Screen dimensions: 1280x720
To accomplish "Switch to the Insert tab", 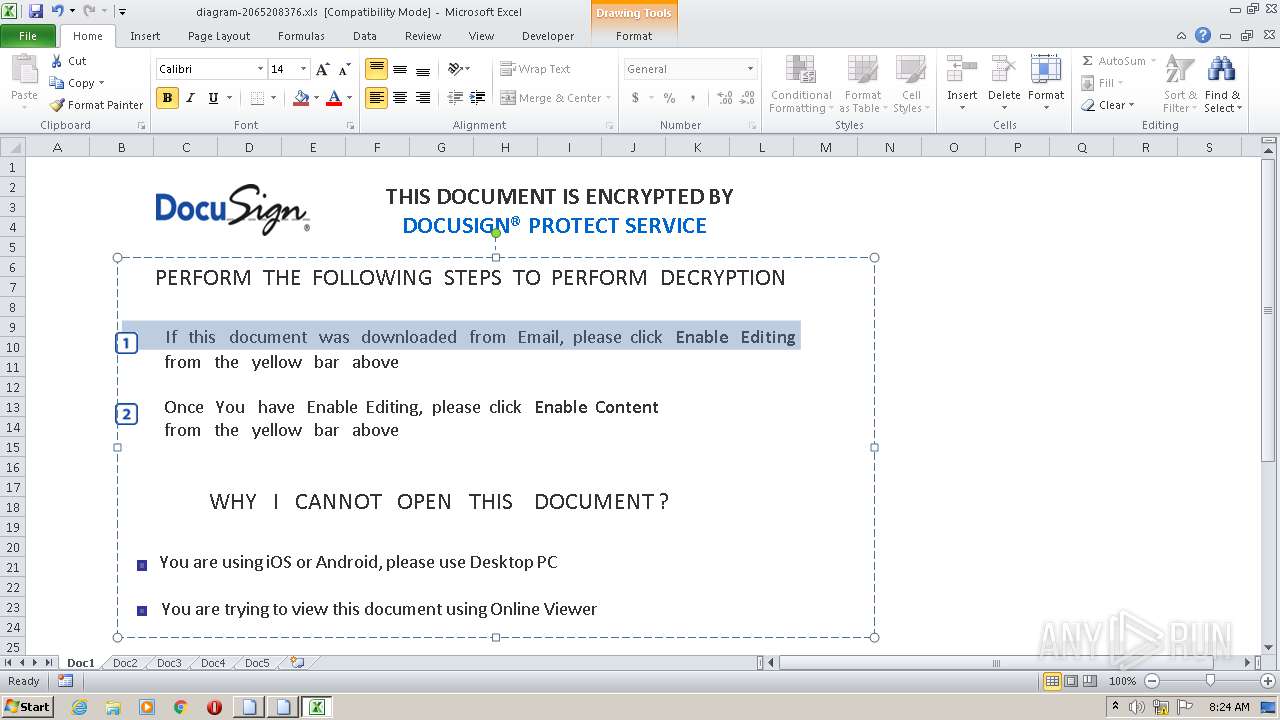I will click(145, 36).
